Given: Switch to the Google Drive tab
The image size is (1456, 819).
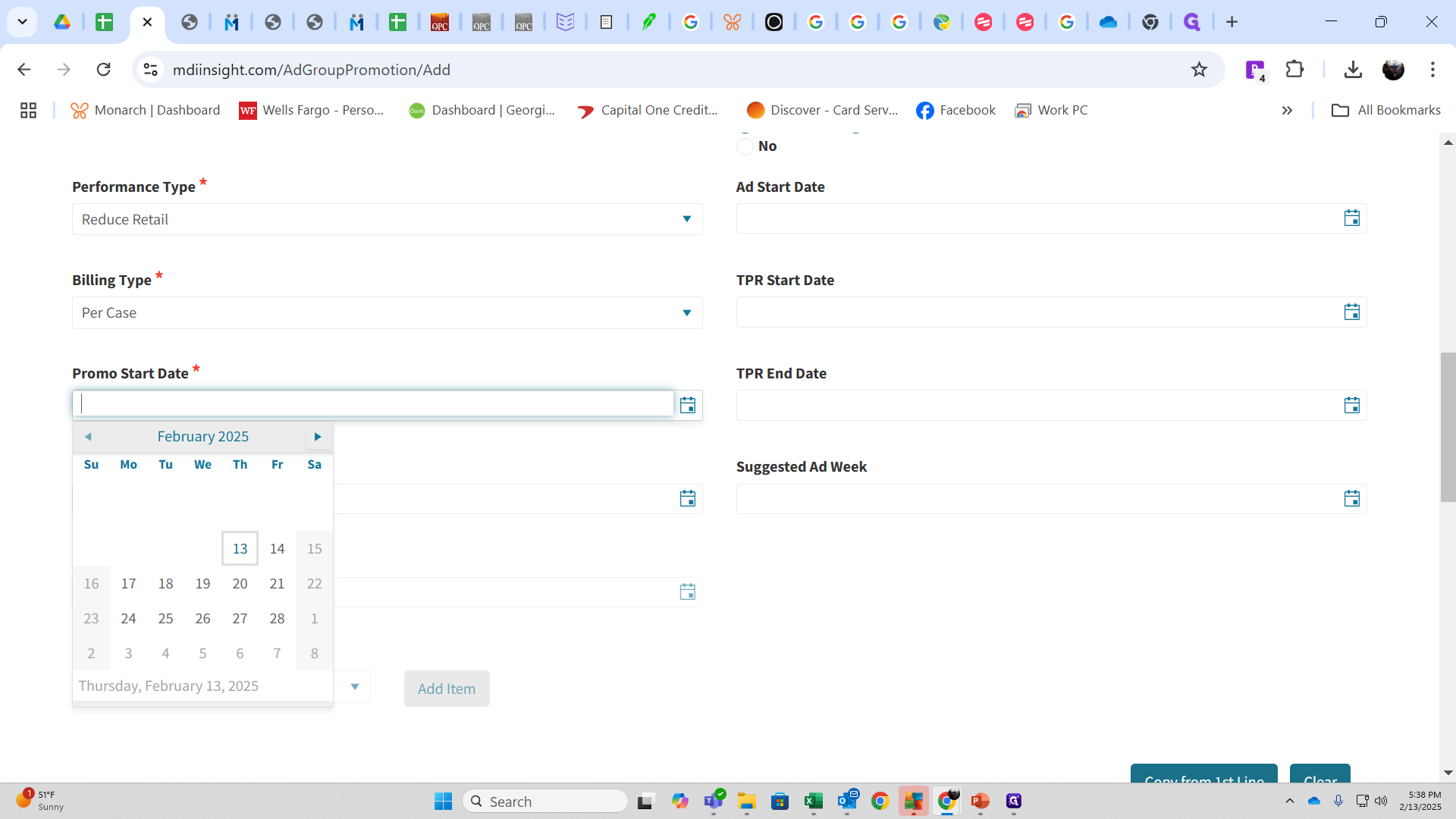Looking at the screenshot, I should 62,22.
